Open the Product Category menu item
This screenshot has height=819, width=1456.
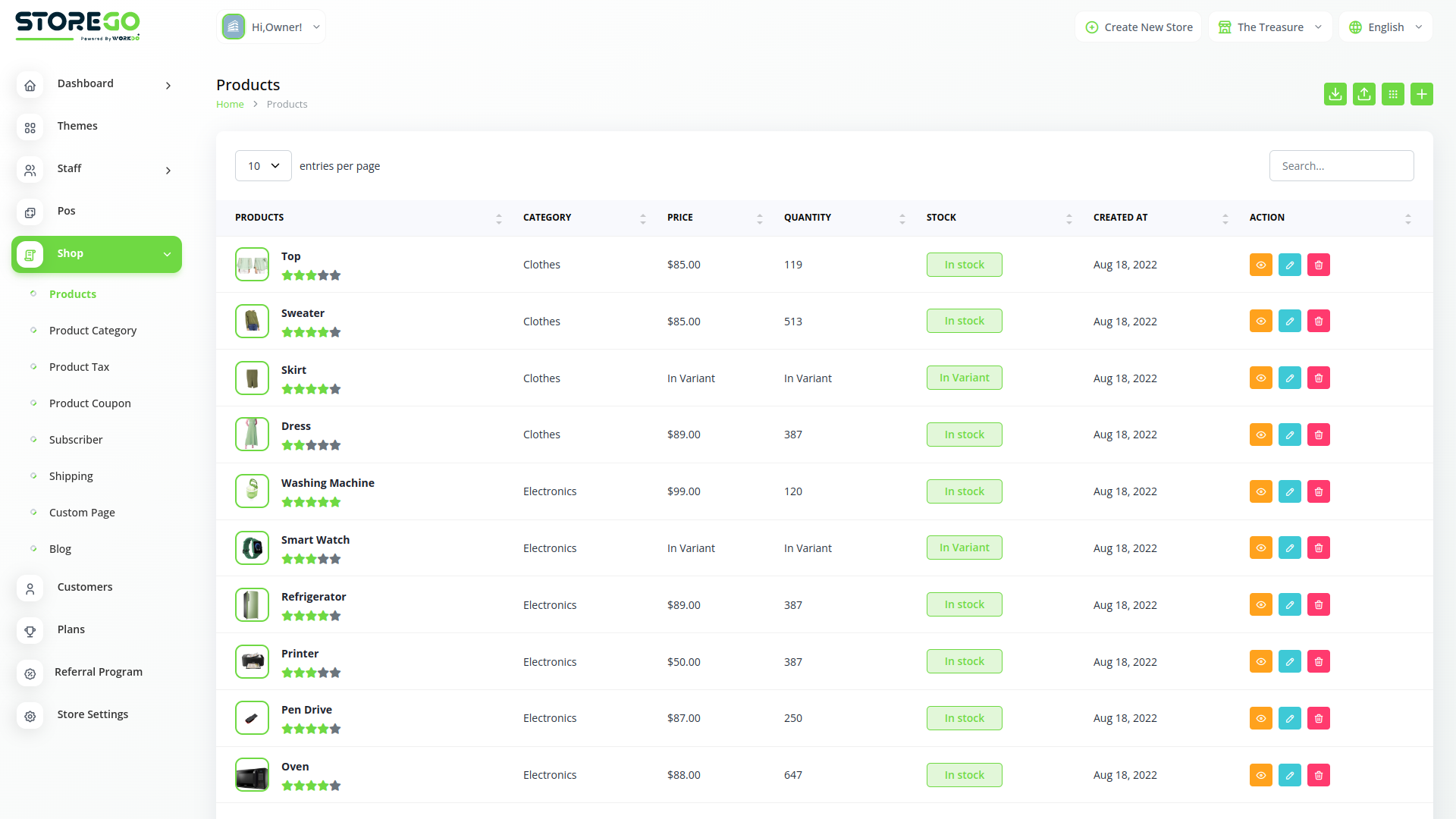93,331
